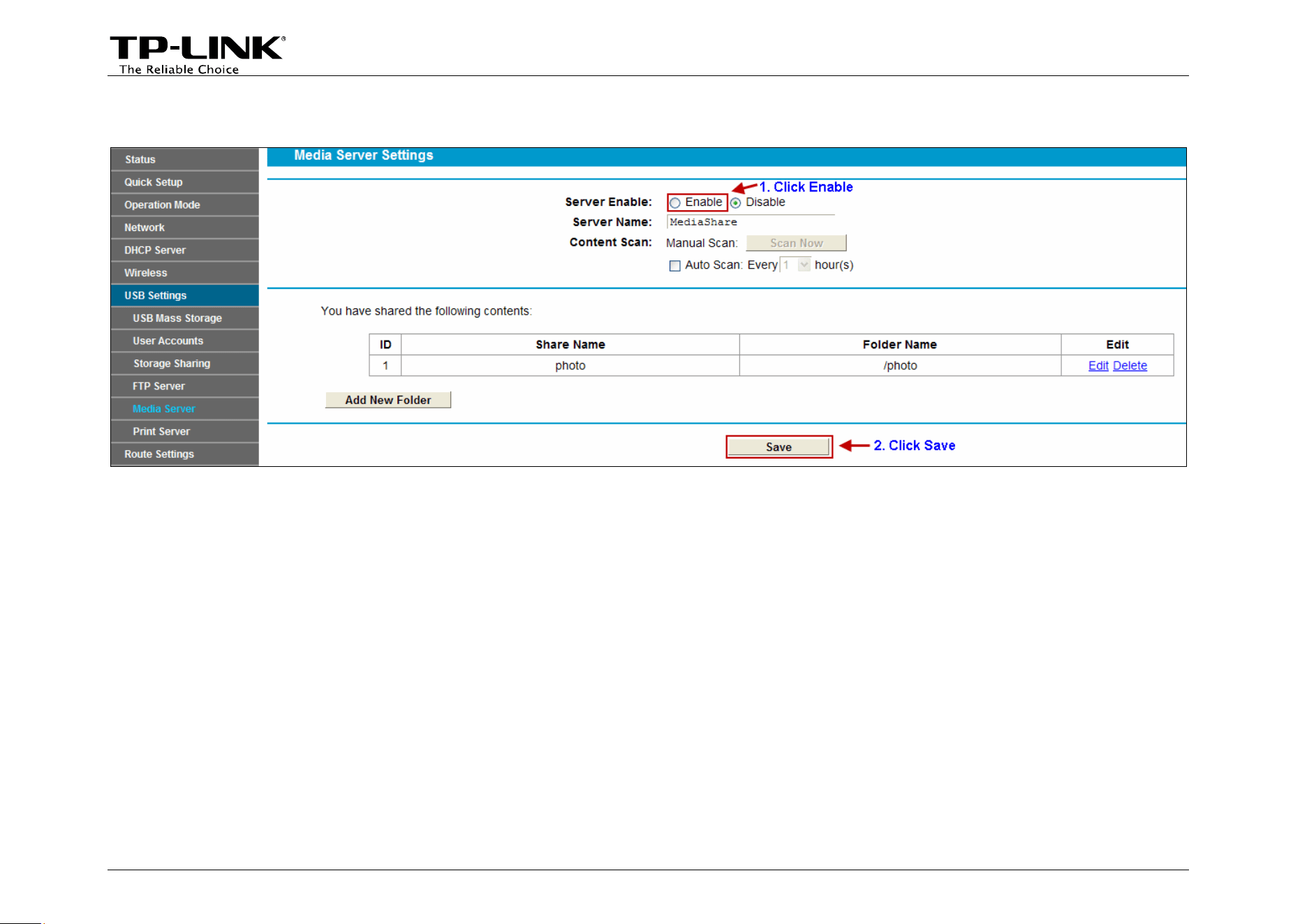
Task: Open Quick Setup in the sidebar
Action: (x=185, y=182)
